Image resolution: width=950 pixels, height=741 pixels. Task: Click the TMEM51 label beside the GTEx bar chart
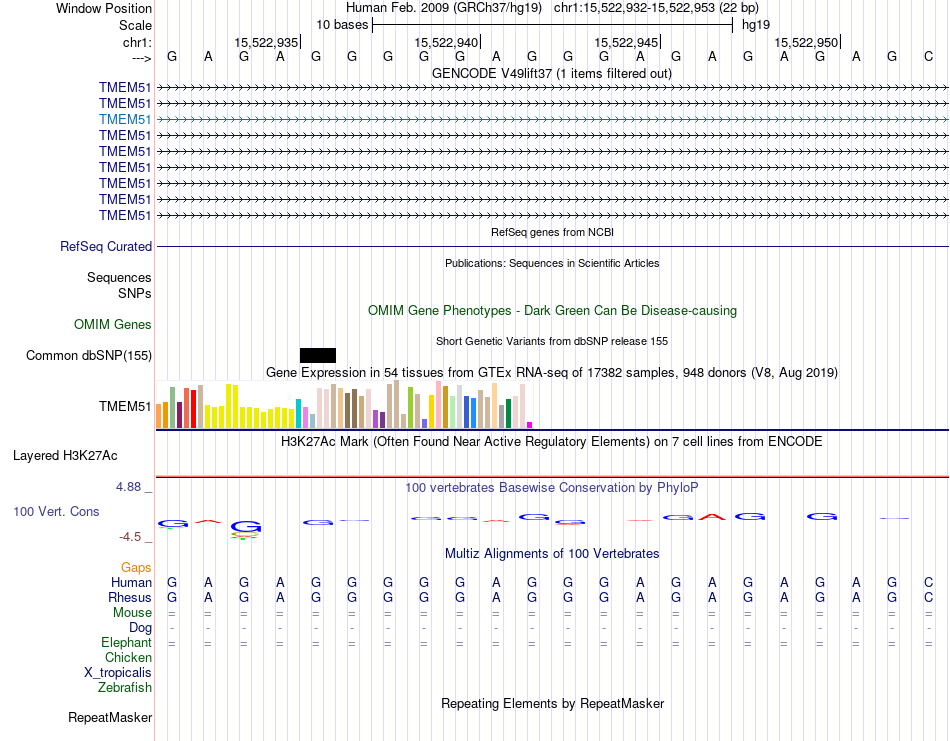125,407
